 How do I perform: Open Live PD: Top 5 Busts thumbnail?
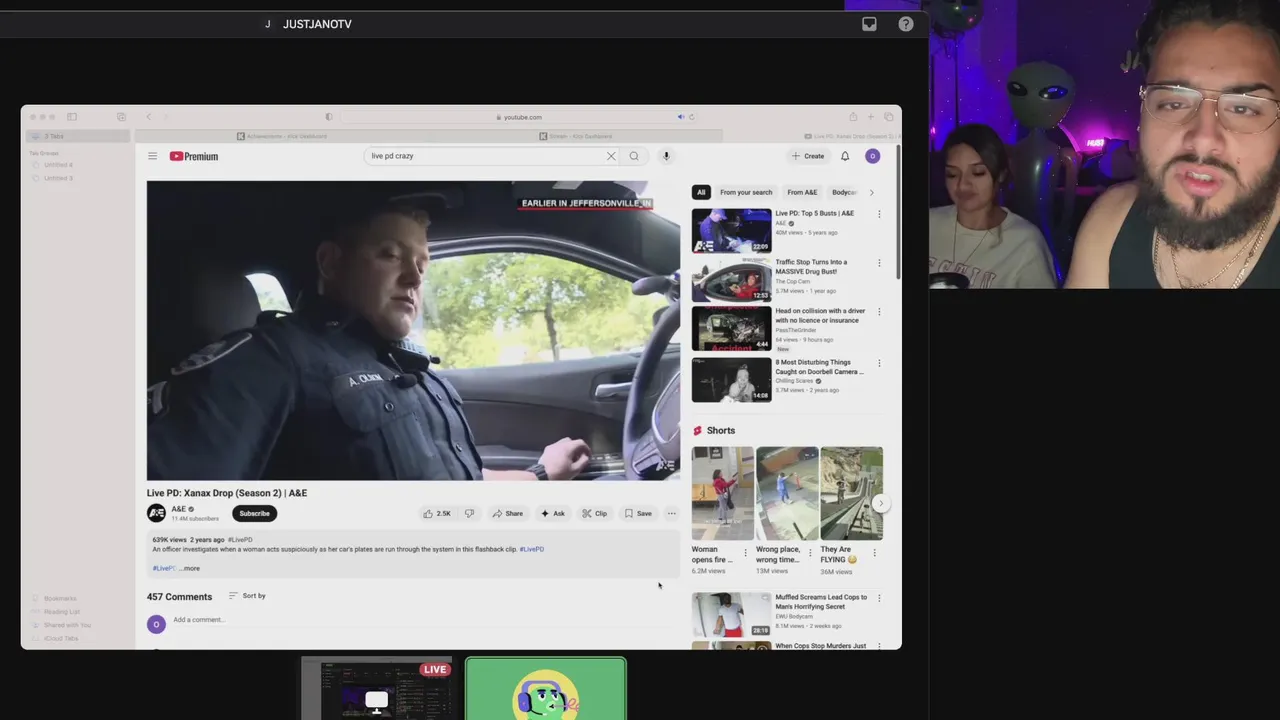point(731,230)
